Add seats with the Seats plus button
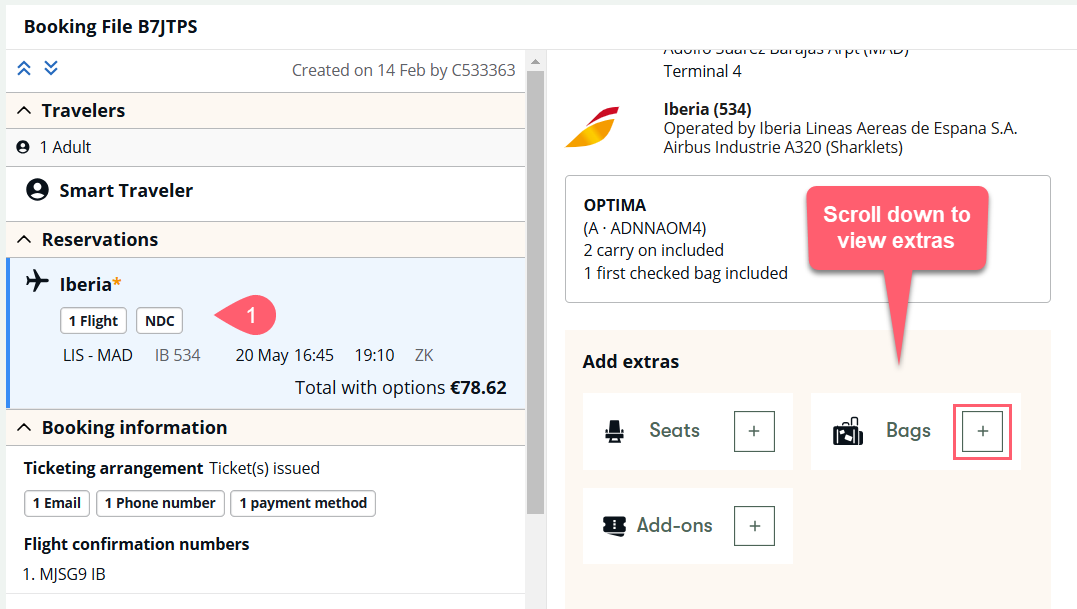The width and height of the screenshot is (1077, 609). tap(754, 431)
